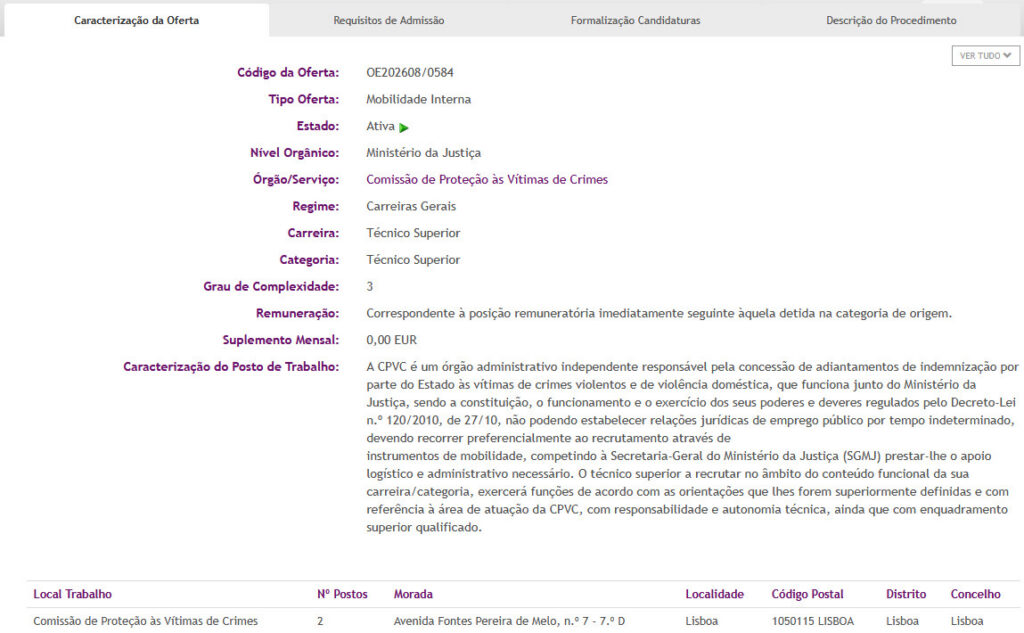
Task: Click the Suplemento Mensal label
Action: pos(281,340)
